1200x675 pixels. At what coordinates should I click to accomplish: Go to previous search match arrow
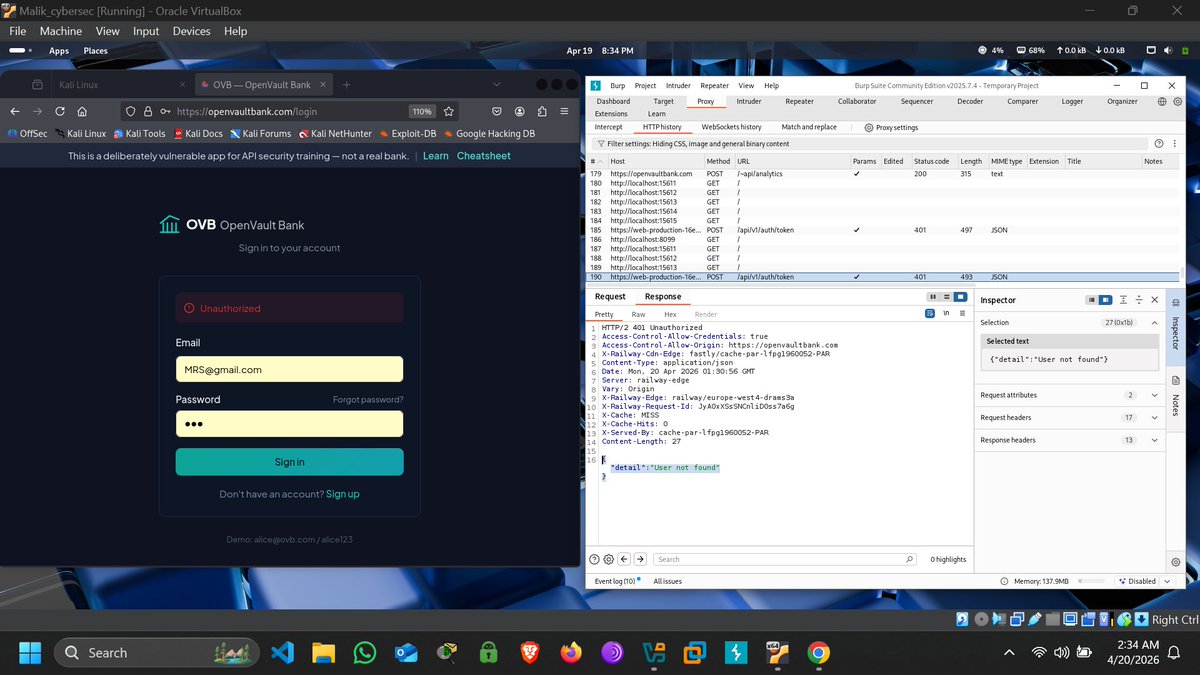pos(624,559)
